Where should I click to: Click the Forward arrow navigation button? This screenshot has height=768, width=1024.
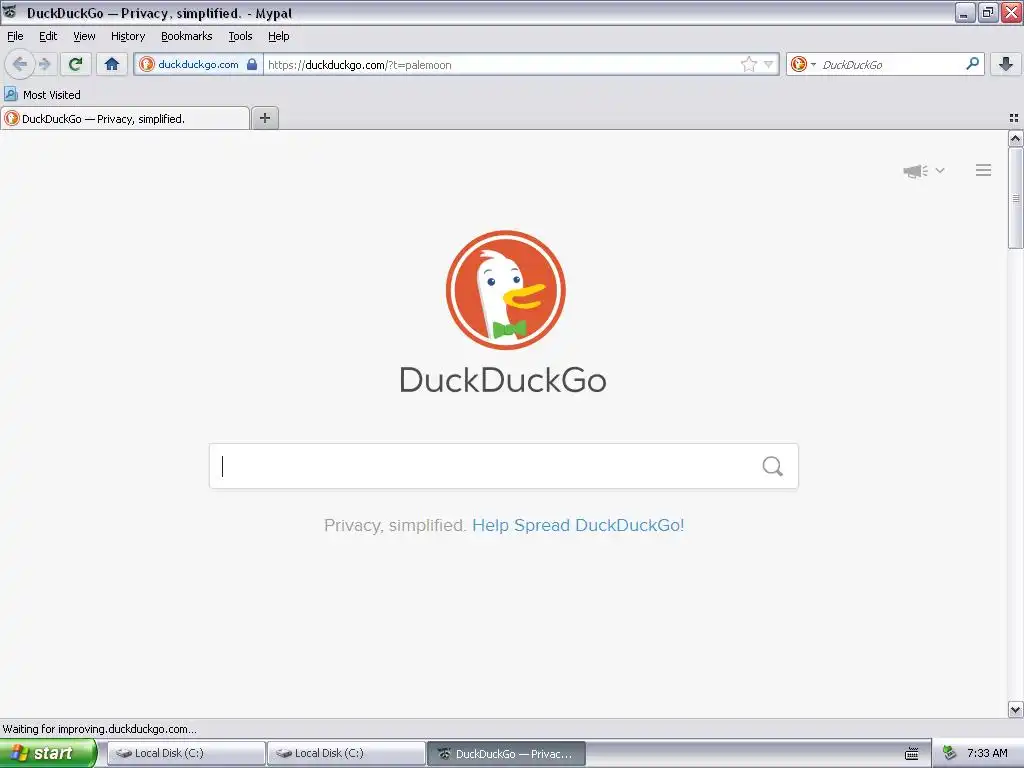[x=44, y=64]
